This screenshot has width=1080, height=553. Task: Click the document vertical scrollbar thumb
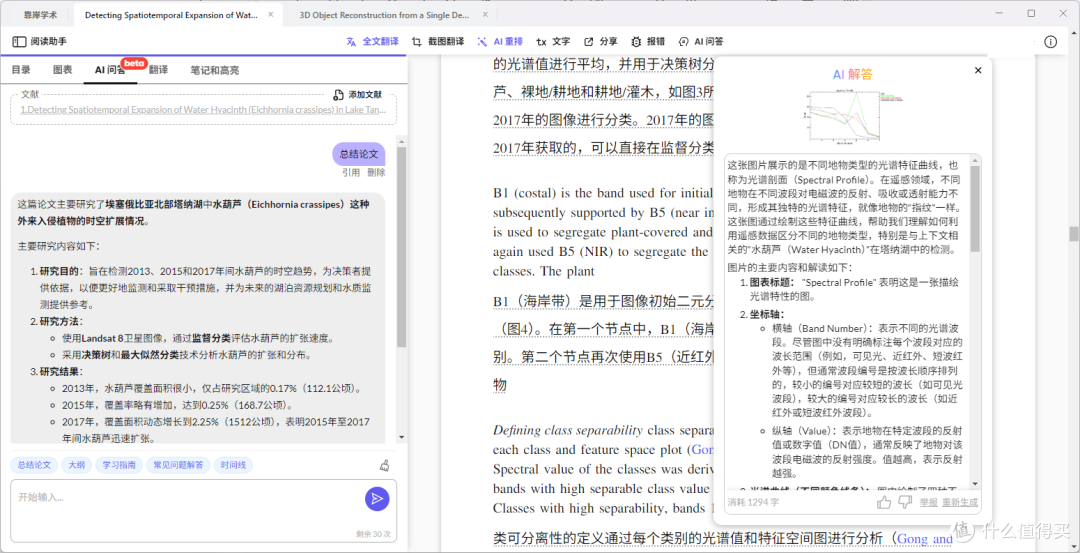pyautogui.click(x=1073, y=234)
